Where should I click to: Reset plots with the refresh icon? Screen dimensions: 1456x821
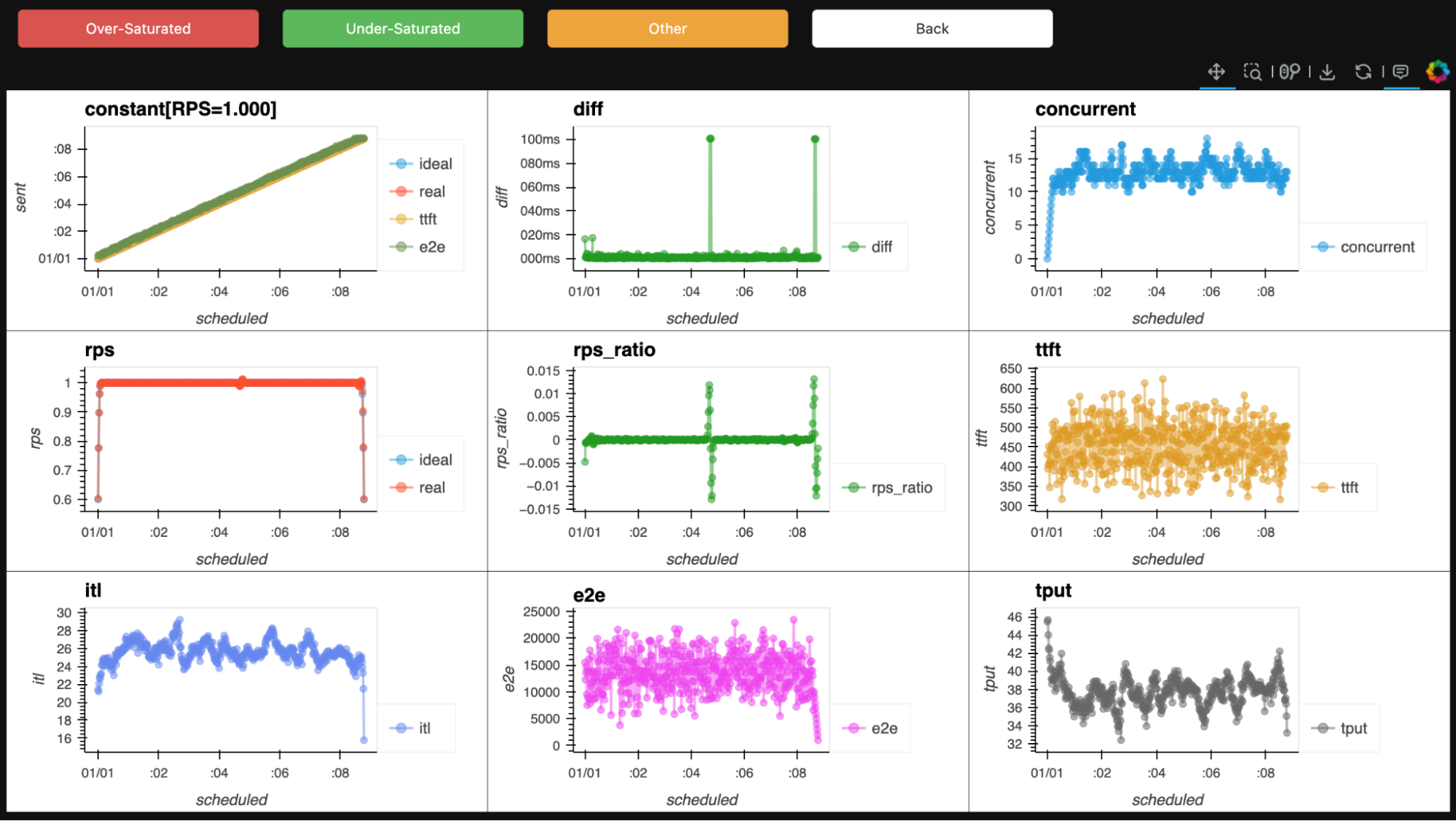coord(1363,71)
